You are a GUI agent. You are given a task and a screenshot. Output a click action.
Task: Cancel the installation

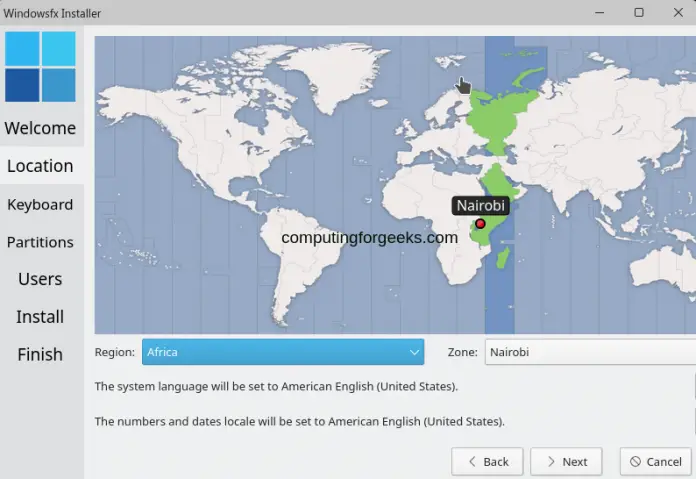(655, 462)
